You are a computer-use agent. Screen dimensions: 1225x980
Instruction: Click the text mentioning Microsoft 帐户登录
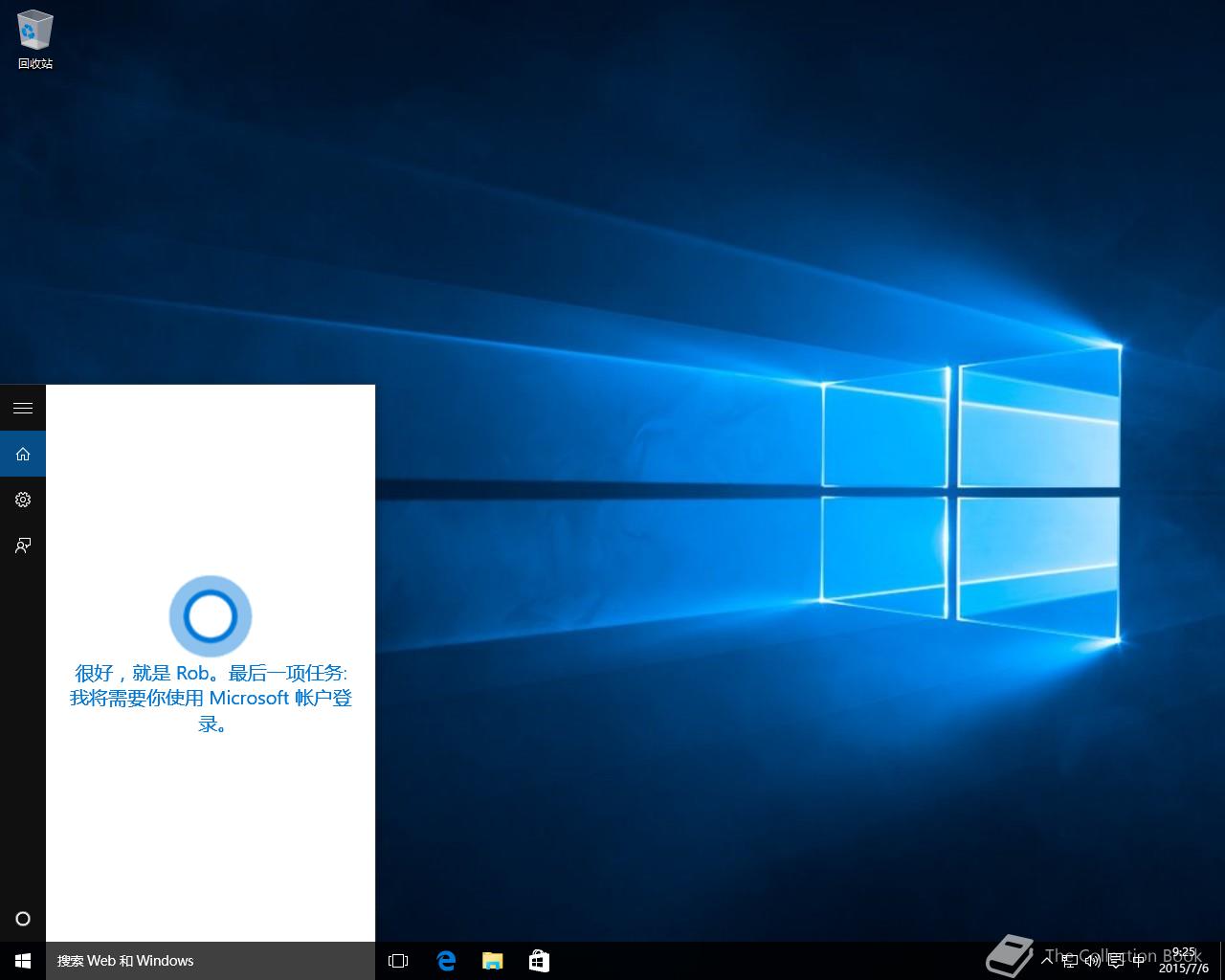(x=211, y=699)
